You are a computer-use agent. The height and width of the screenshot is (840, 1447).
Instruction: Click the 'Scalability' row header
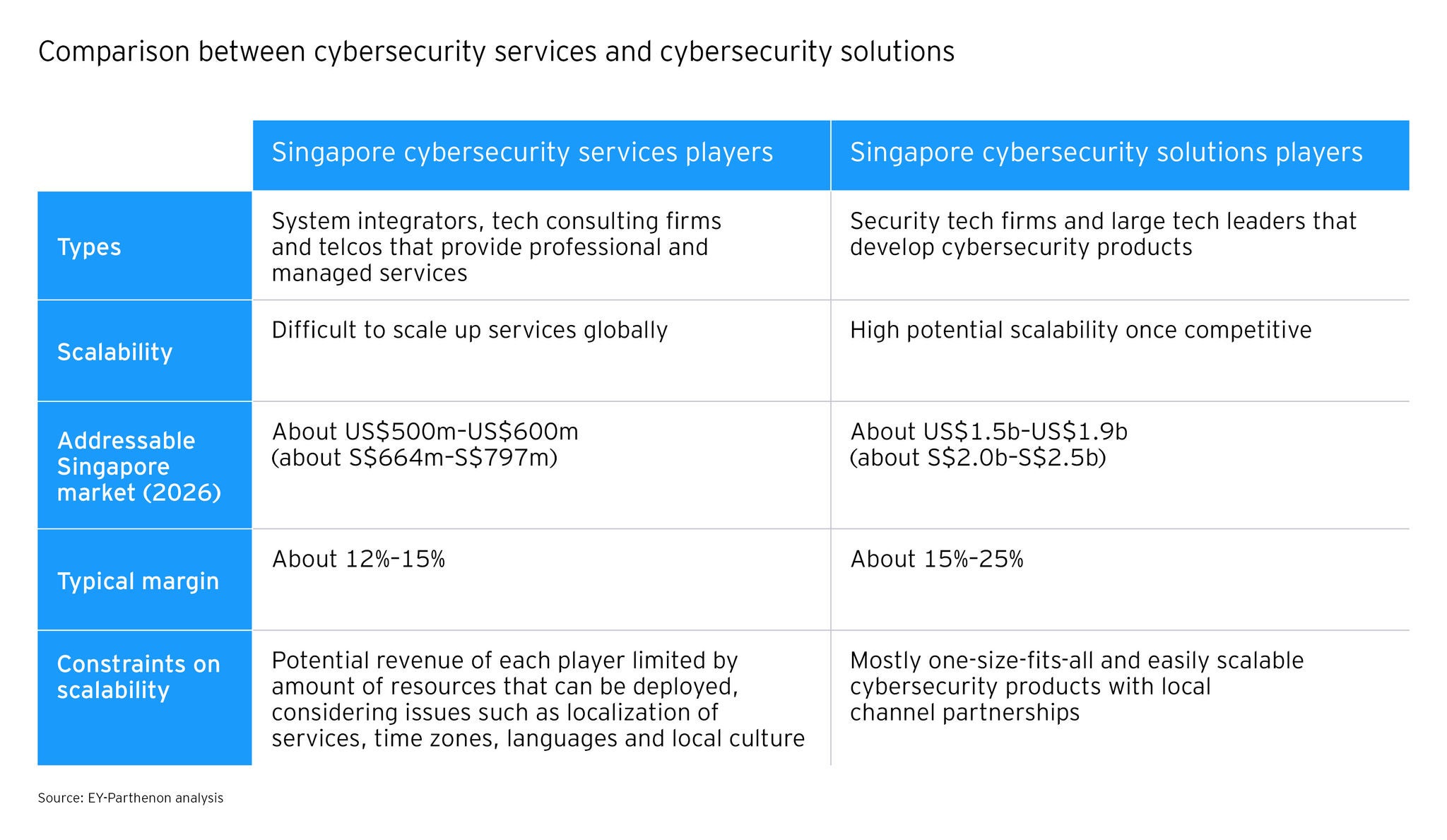click(x=114, y=352)
